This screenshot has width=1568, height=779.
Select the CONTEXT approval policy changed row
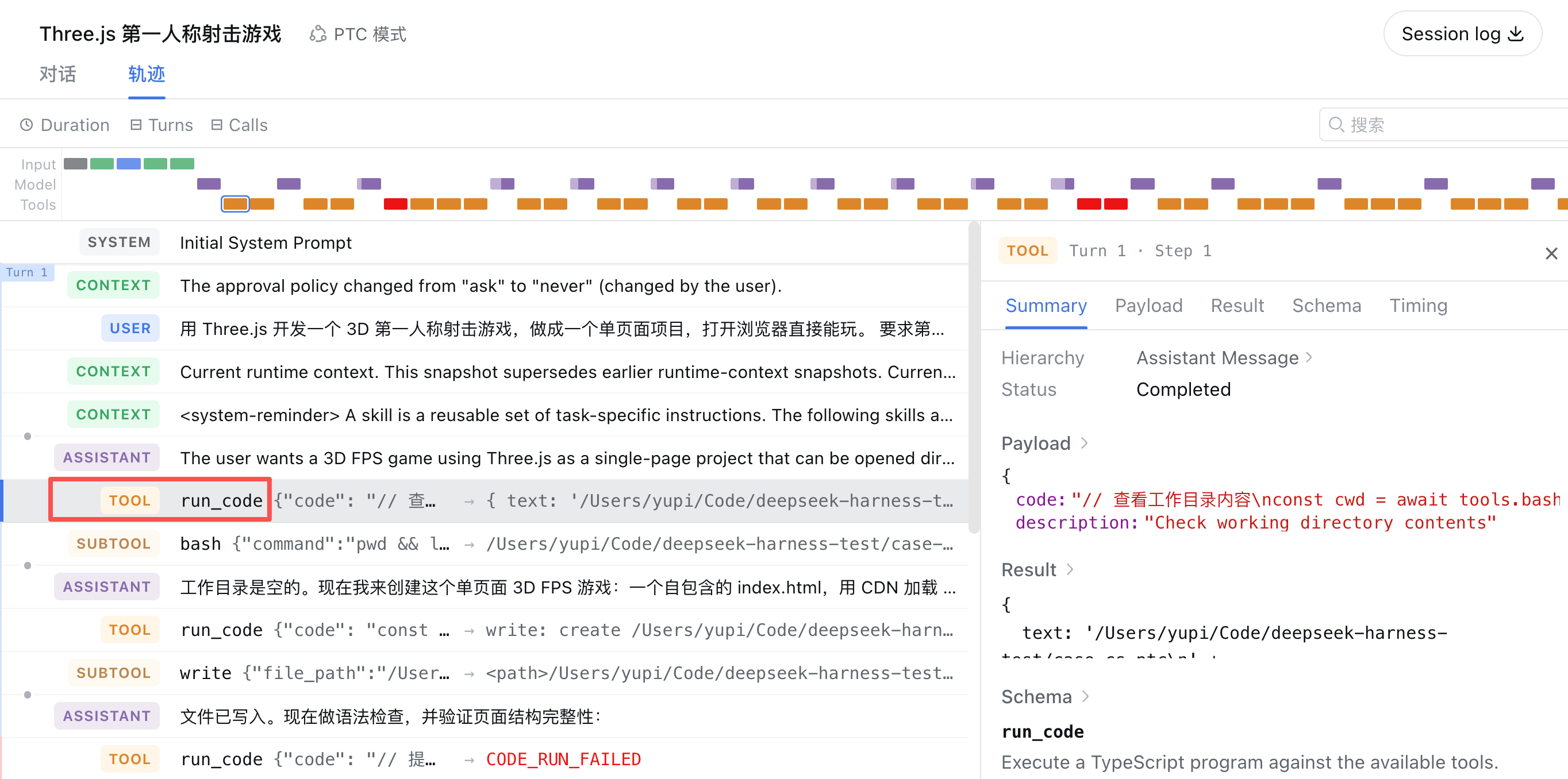485,286
